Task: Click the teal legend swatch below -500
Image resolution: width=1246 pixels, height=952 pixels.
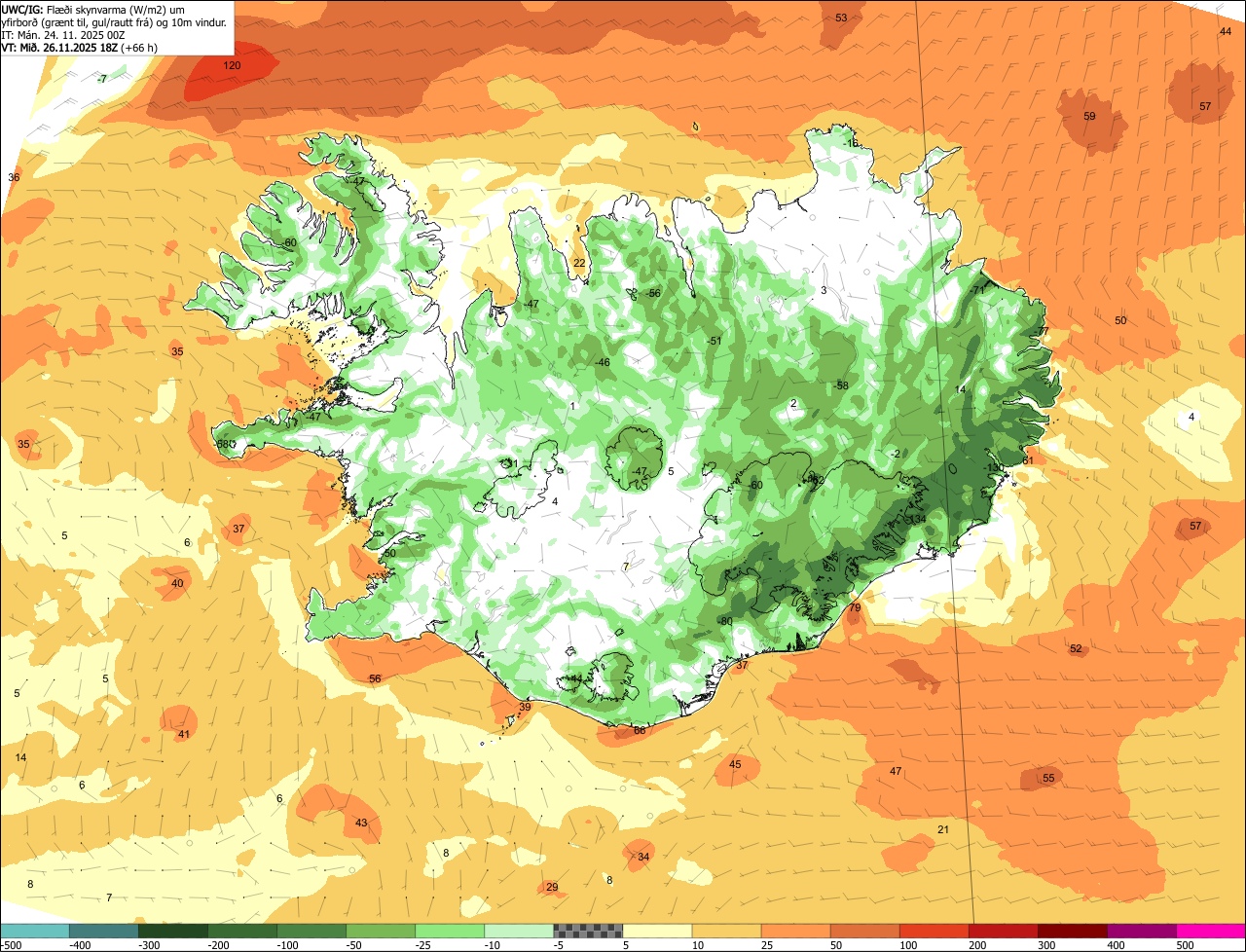Action: point(34,931)
